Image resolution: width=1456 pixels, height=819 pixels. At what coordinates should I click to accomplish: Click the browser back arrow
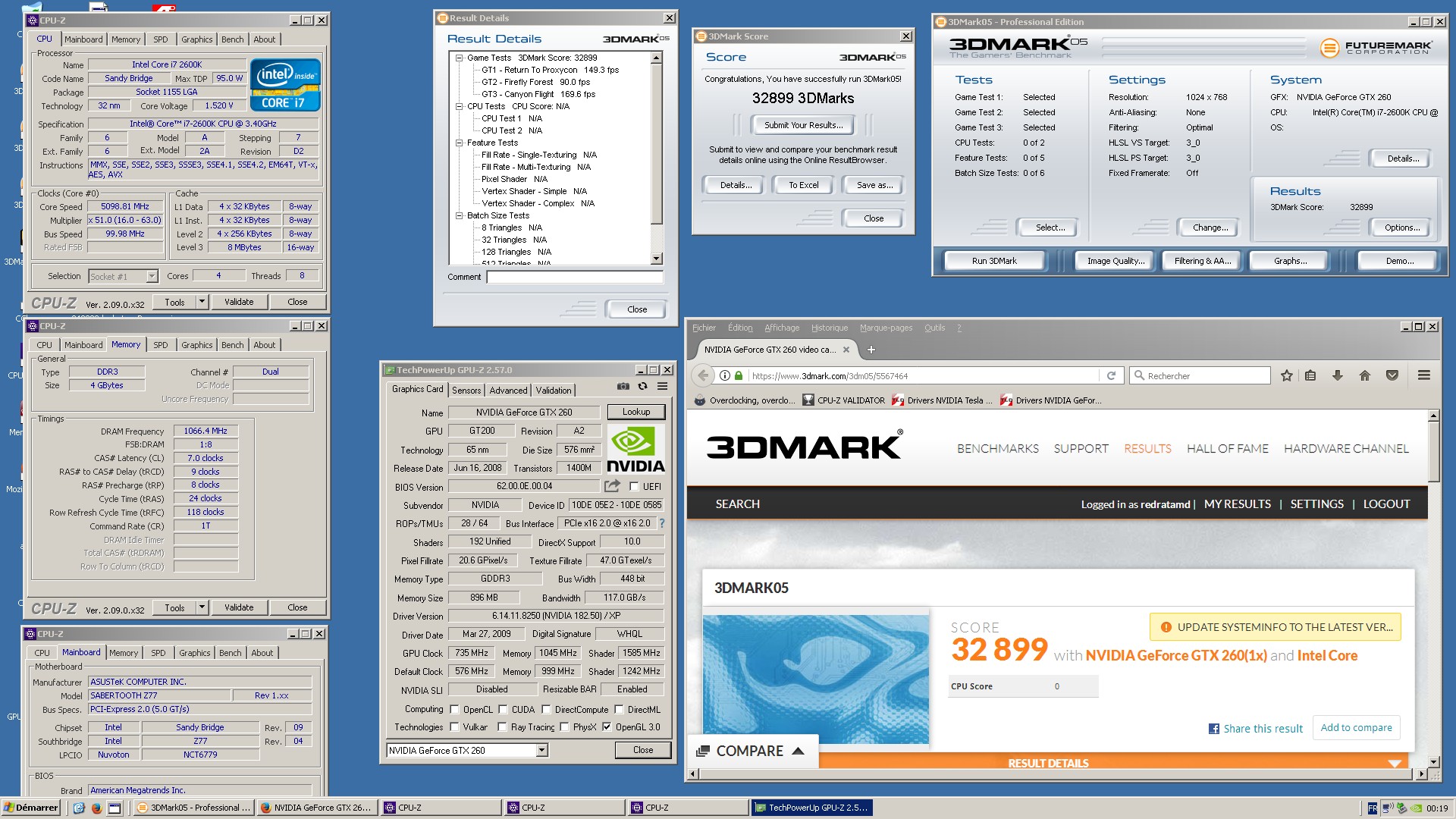[703, 375]
